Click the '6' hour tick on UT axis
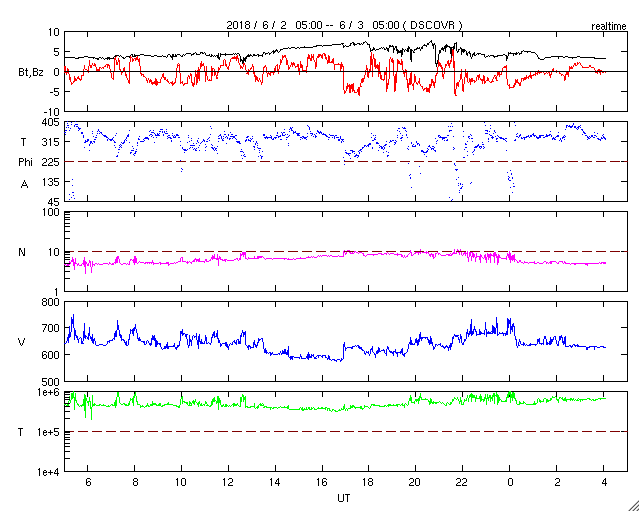640x512 pixels. point(88,483)
